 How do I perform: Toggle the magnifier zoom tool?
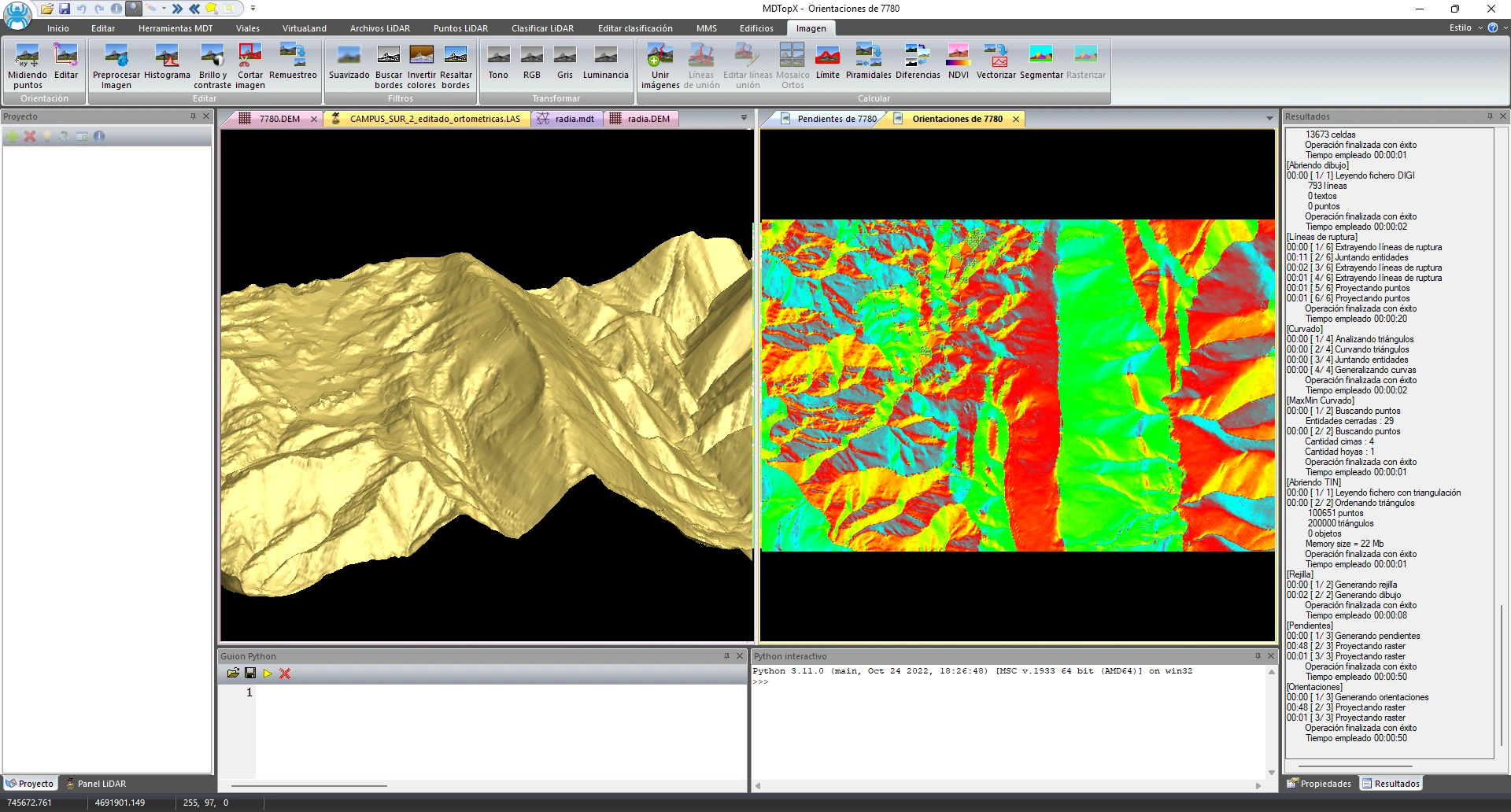point(134,9)
